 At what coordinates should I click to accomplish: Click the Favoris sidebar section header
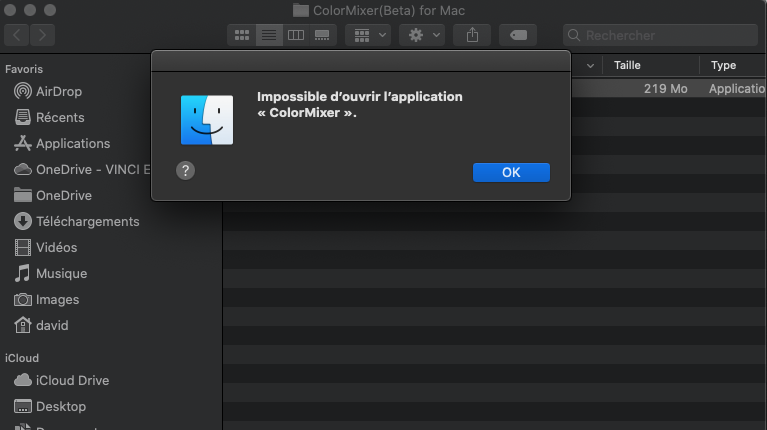click(x=24, y=69)
